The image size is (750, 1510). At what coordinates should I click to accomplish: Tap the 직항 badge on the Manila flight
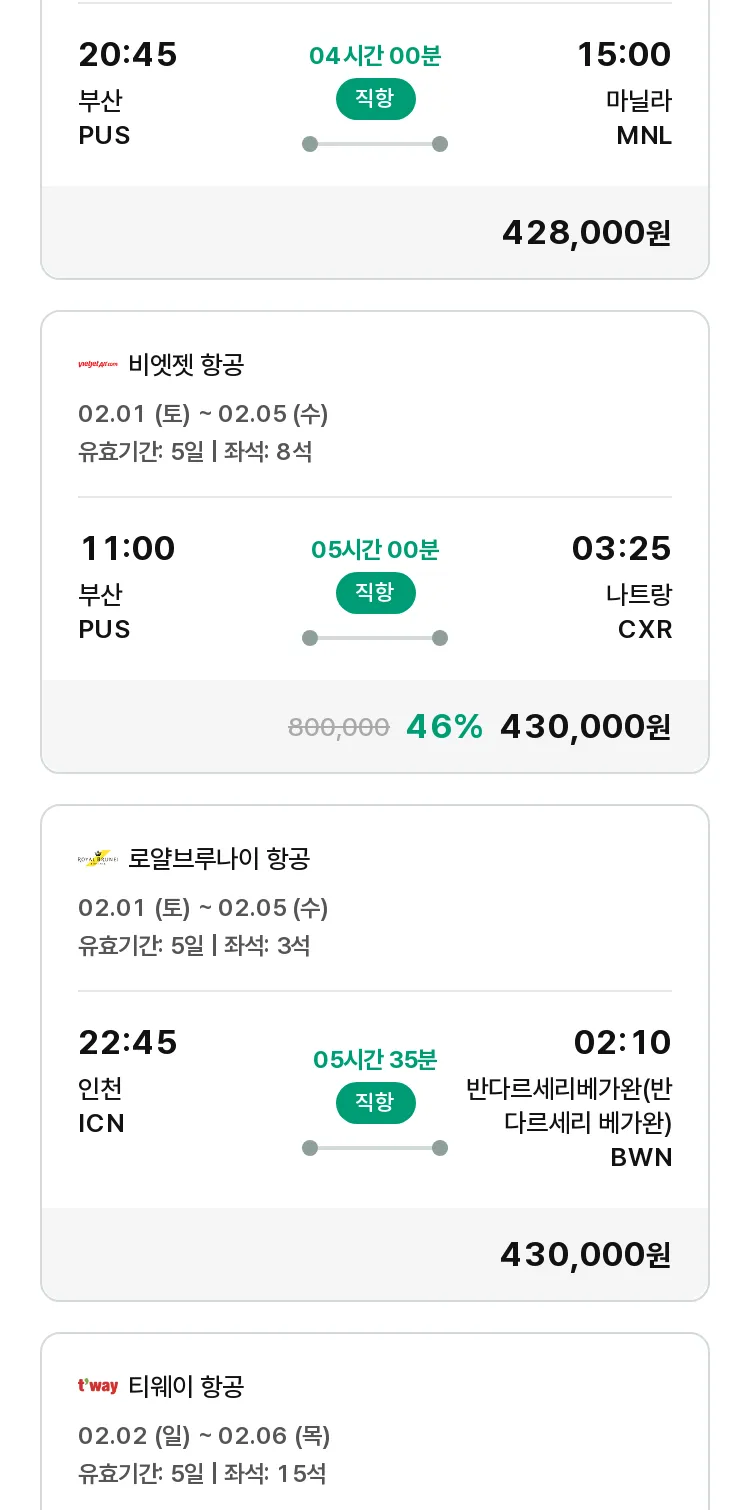[375, 99]
